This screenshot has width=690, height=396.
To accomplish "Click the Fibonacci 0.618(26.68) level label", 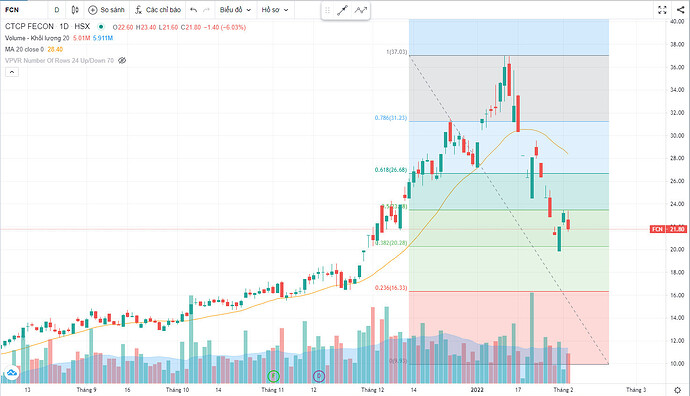I will [391, 170].
